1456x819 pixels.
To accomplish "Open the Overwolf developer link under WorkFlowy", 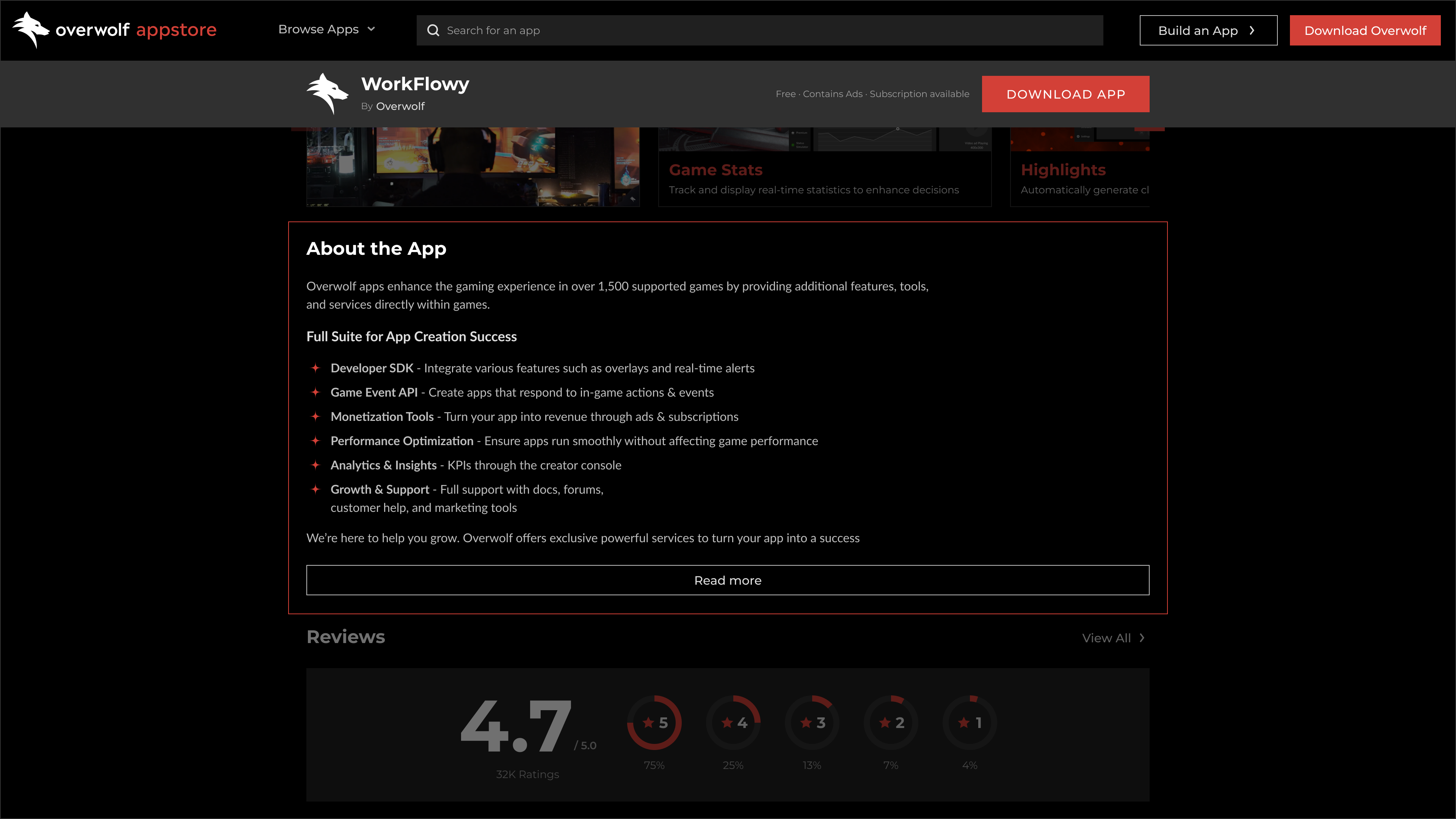I will (400, 106).
